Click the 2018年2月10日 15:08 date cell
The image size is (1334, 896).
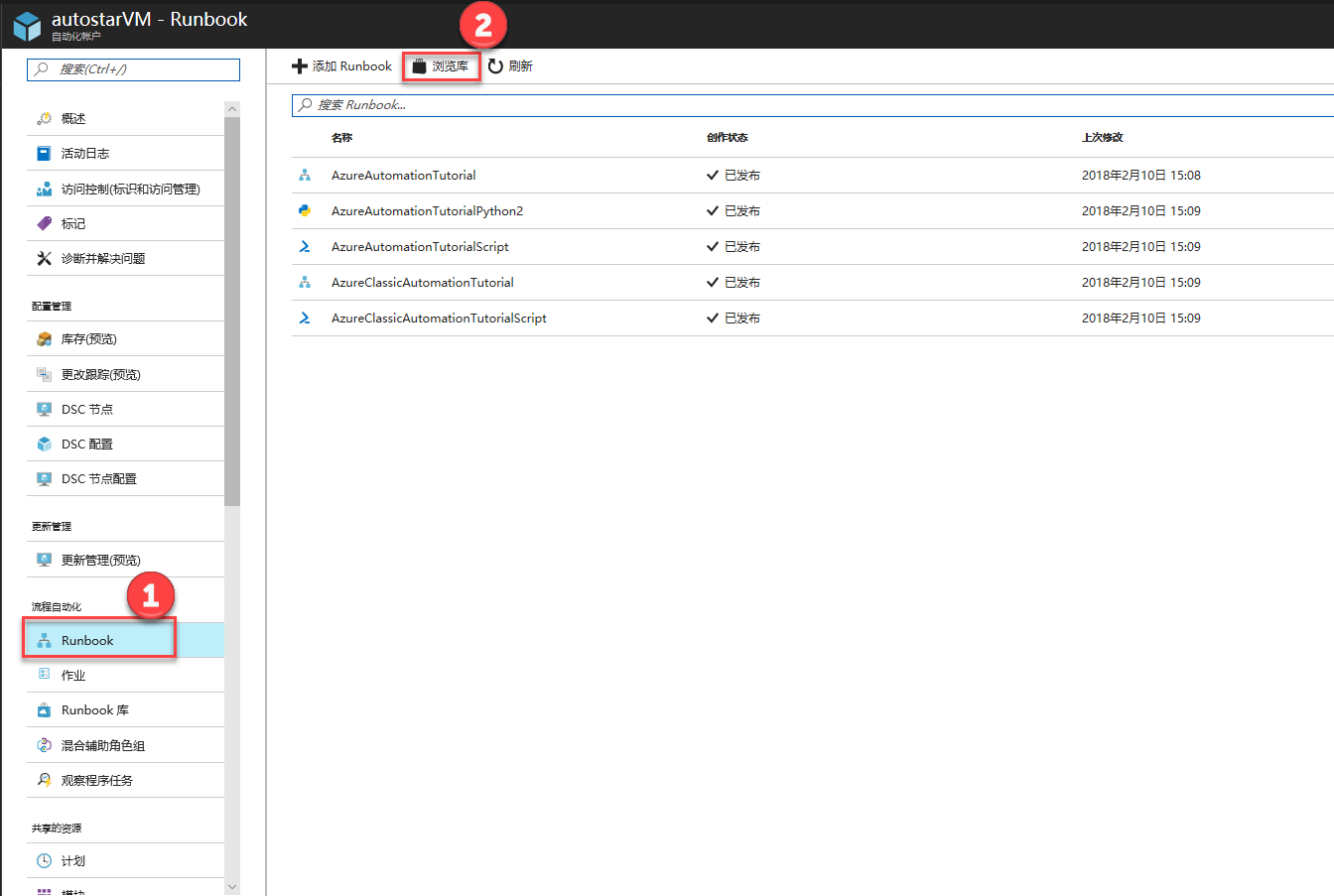1141,176
